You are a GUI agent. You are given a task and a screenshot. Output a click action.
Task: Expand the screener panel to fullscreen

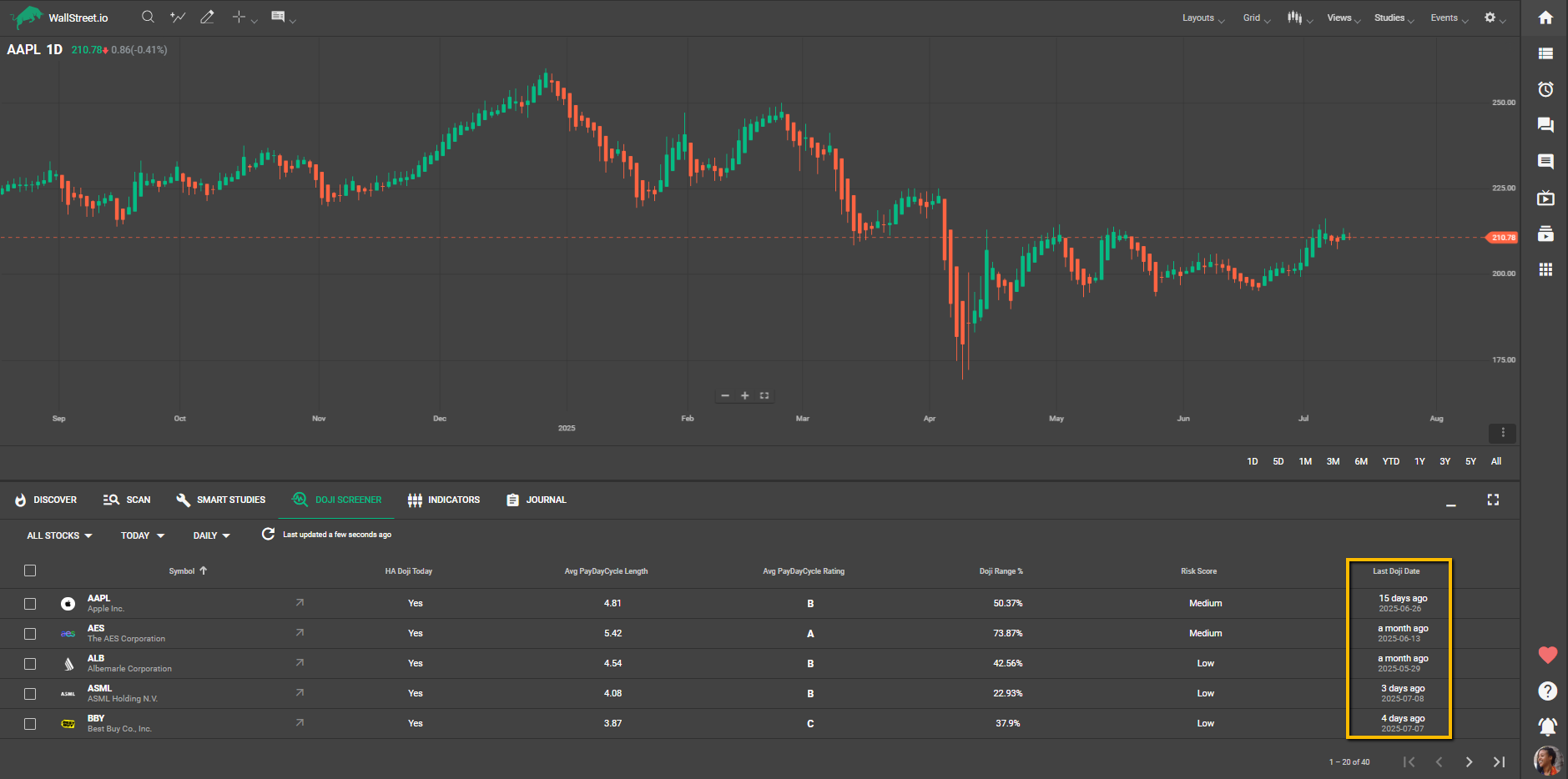[x=1493, y=500]
